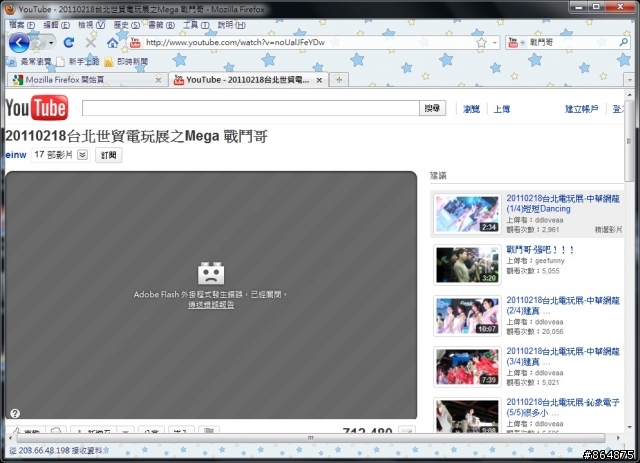Open the list all tabs dropdown
The height and width of the screenshot is (463, 640).
pyautogui.click(x=629, y=80)
